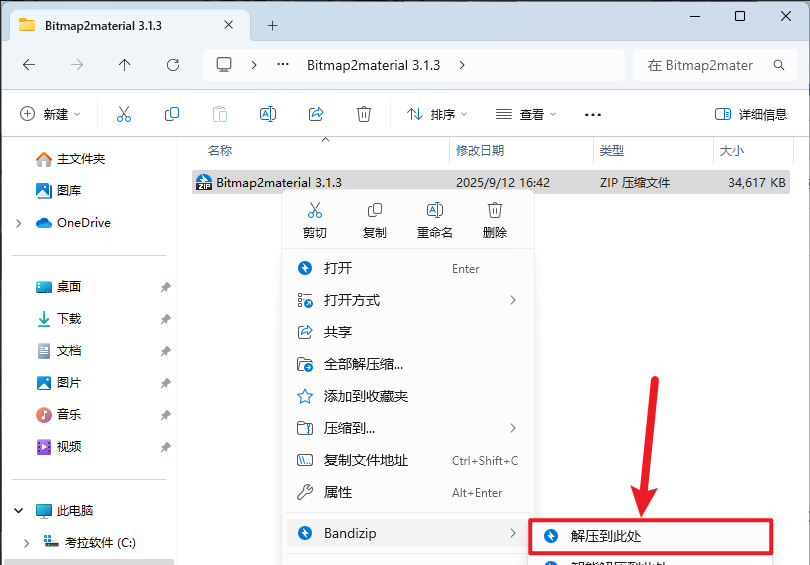This screenshot has height=565, width=810.
Task: Open 音乐 in the sidebar
Action: (x=58, y=415)
